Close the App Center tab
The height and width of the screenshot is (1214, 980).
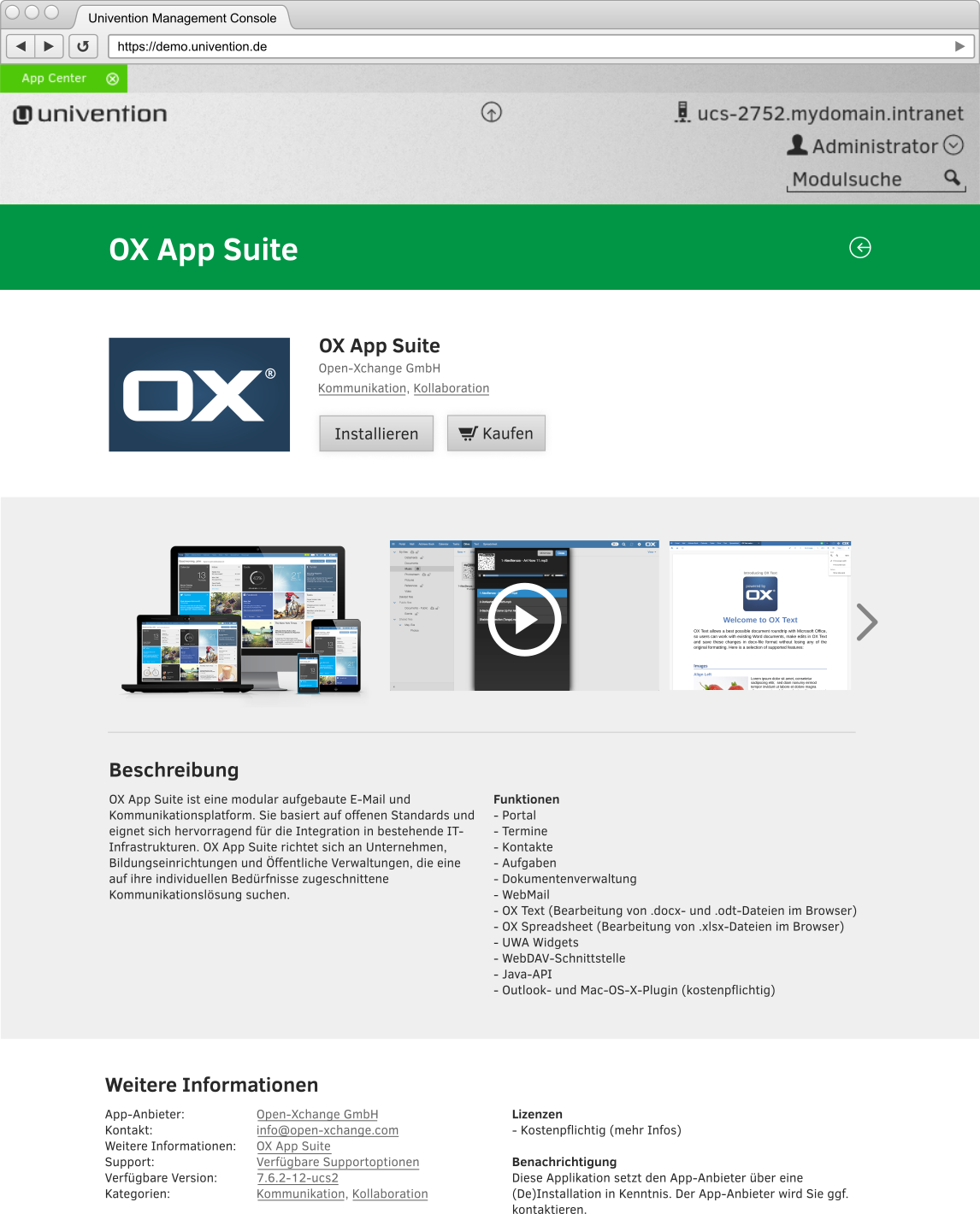tap(112, 79)
